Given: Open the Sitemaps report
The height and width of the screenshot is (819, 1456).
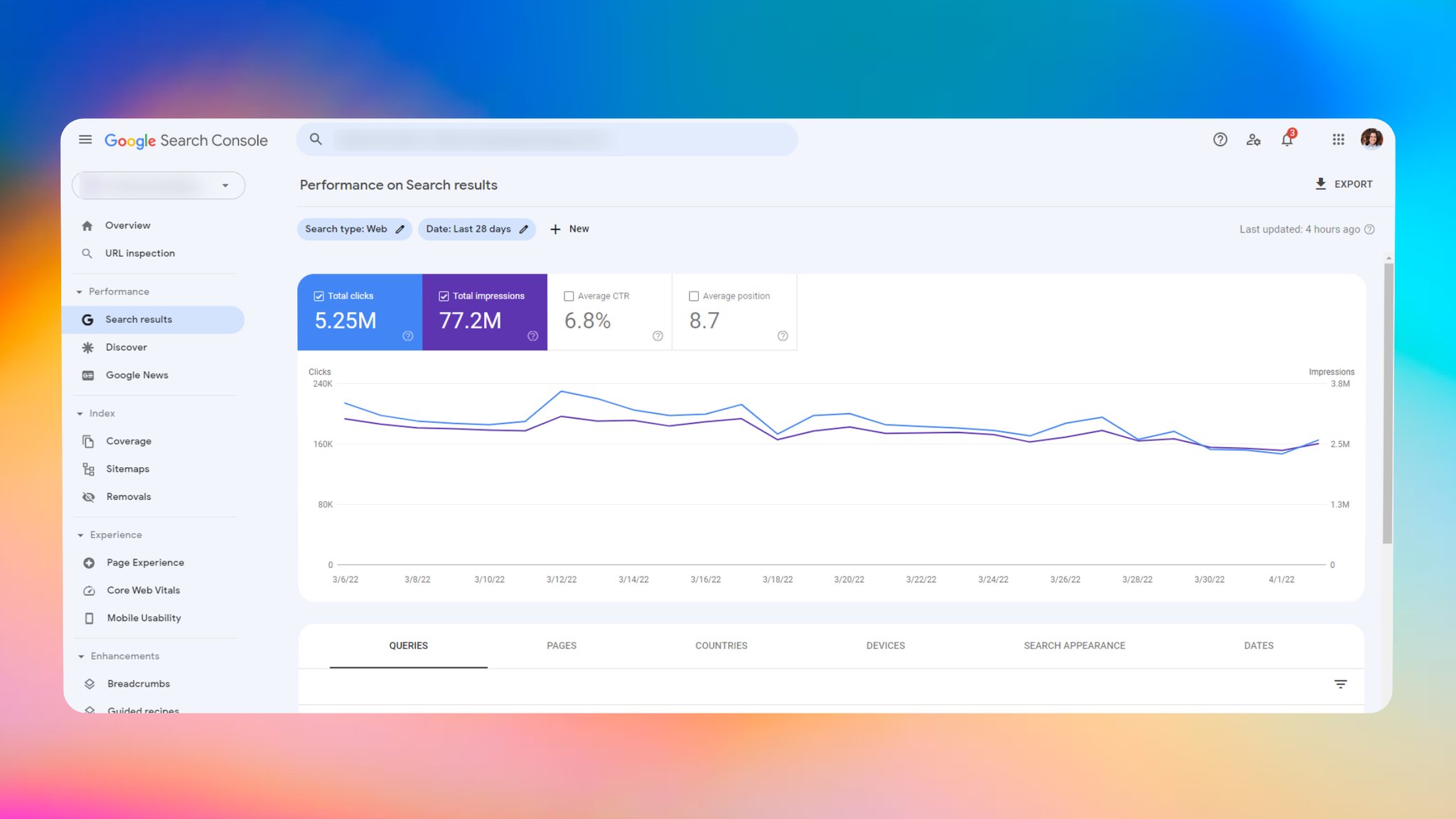Looking at the screenshot, I should (x=128, y=469).
